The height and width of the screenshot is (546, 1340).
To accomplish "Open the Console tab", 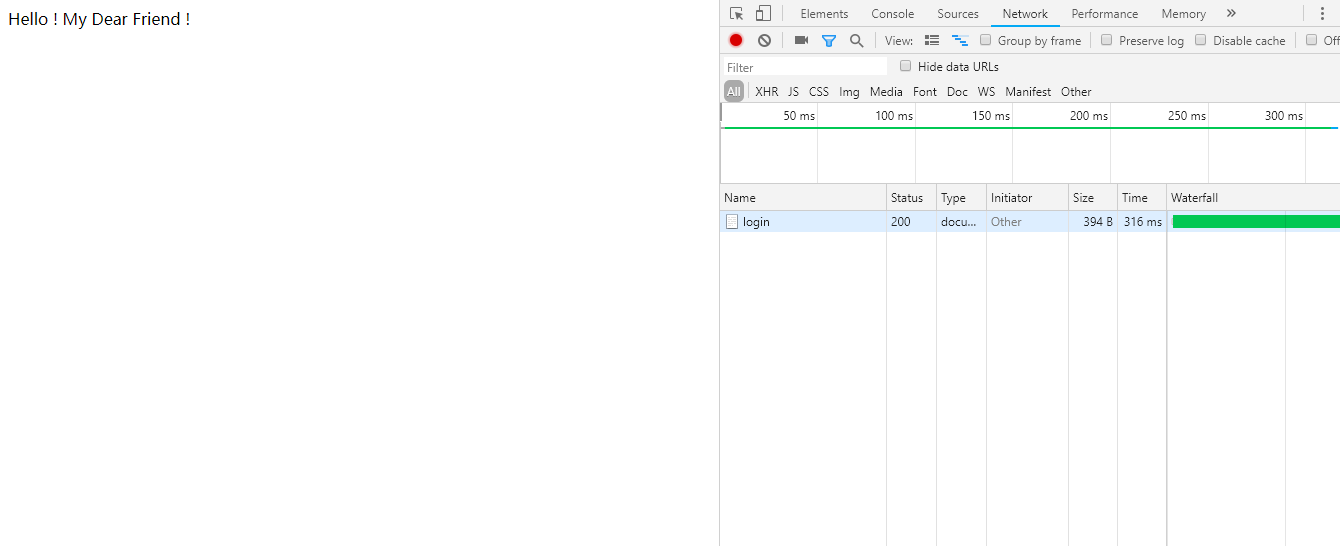I will point(892,14).
